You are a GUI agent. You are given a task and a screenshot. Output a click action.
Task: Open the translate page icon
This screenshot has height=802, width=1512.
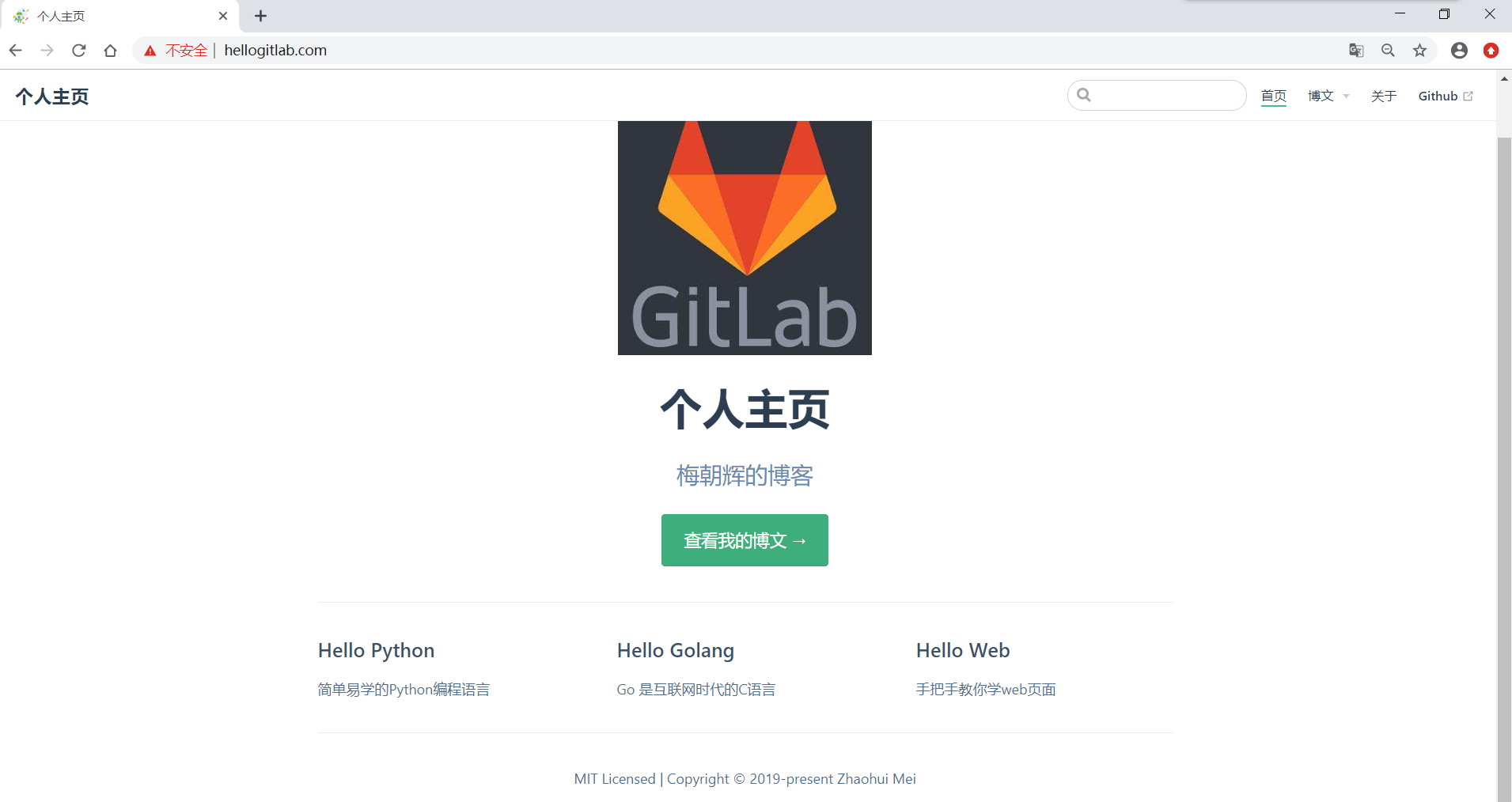tap(1356, 51)
